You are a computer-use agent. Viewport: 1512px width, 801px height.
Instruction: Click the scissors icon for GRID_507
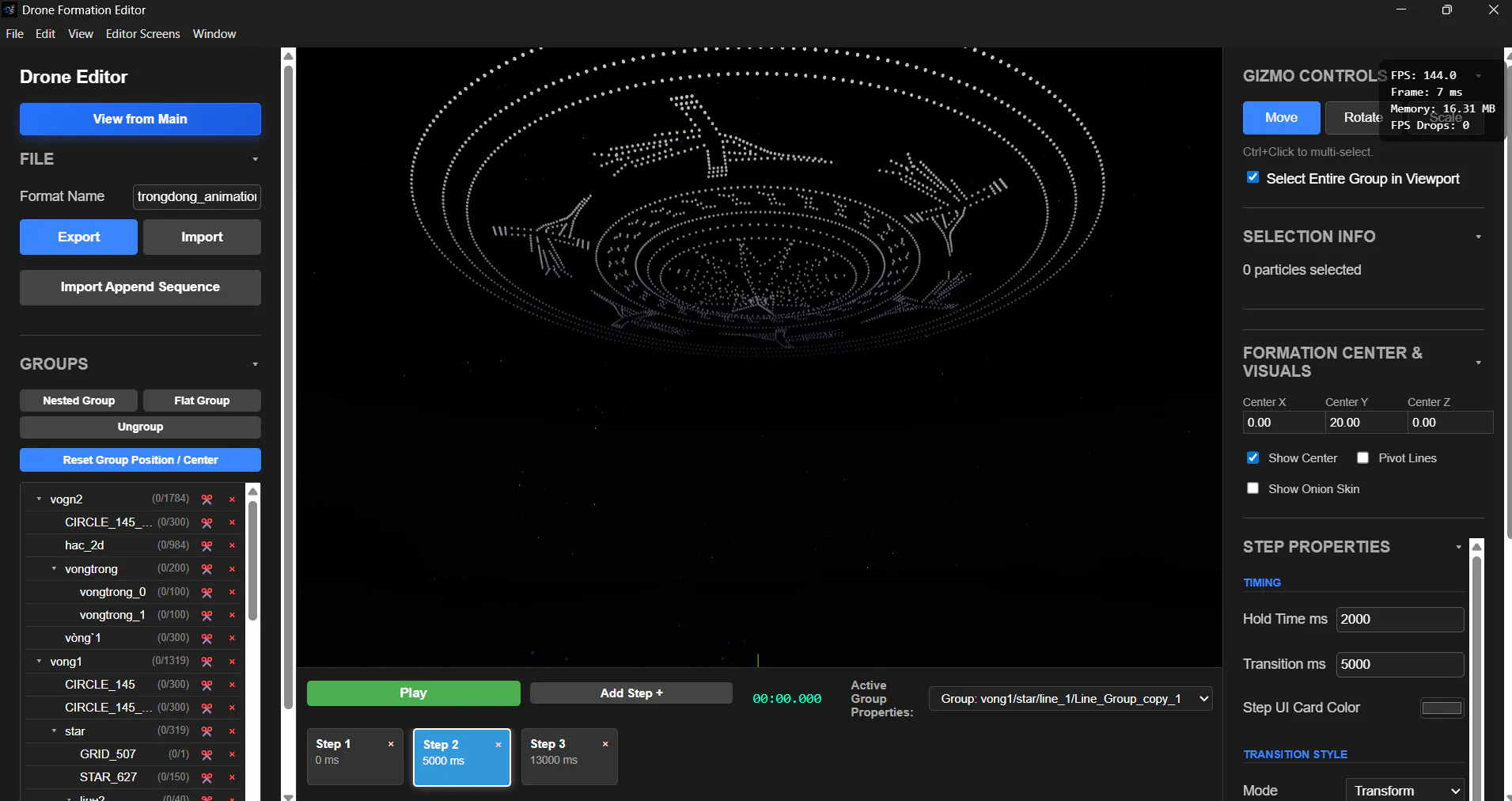point(207,755)
